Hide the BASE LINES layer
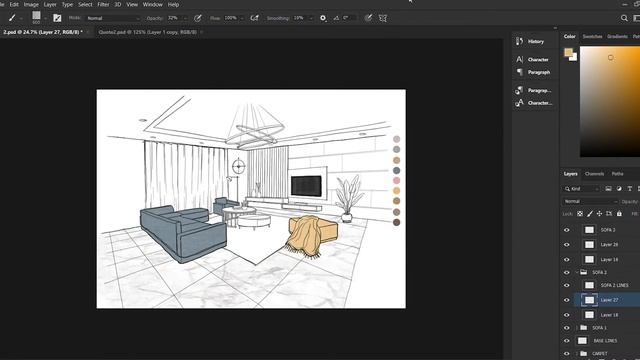The height and width of the screenshot is (360, 640). 567,341
